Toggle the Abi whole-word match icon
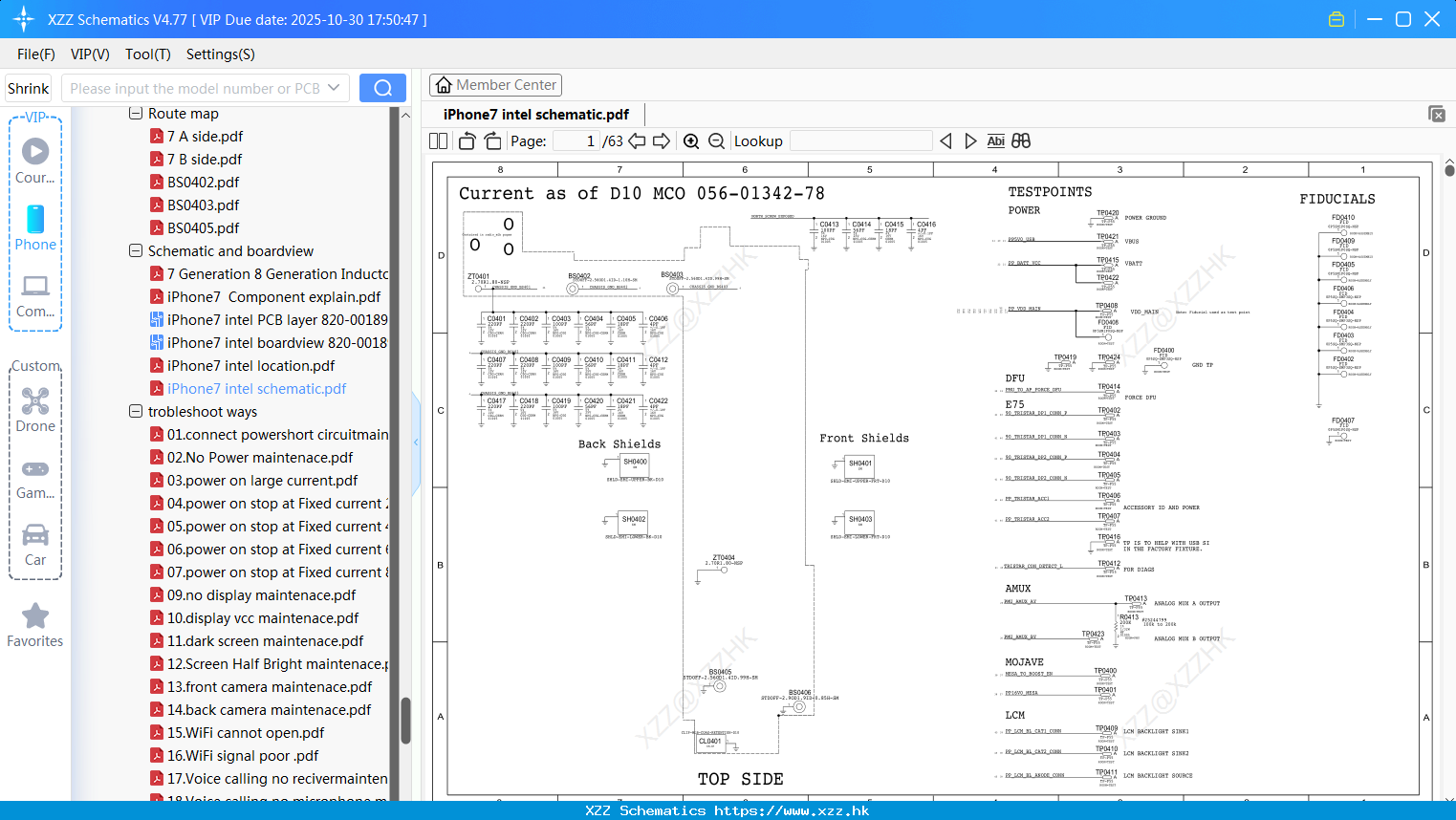This screenshot has height=820, width=1456. [995, 141]
